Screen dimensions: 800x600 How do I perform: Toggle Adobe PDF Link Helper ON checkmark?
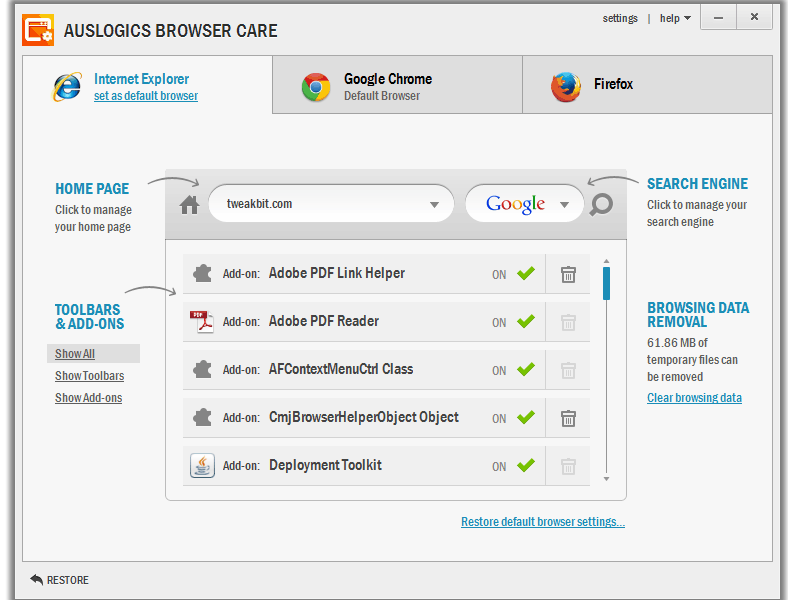[526, 273]
